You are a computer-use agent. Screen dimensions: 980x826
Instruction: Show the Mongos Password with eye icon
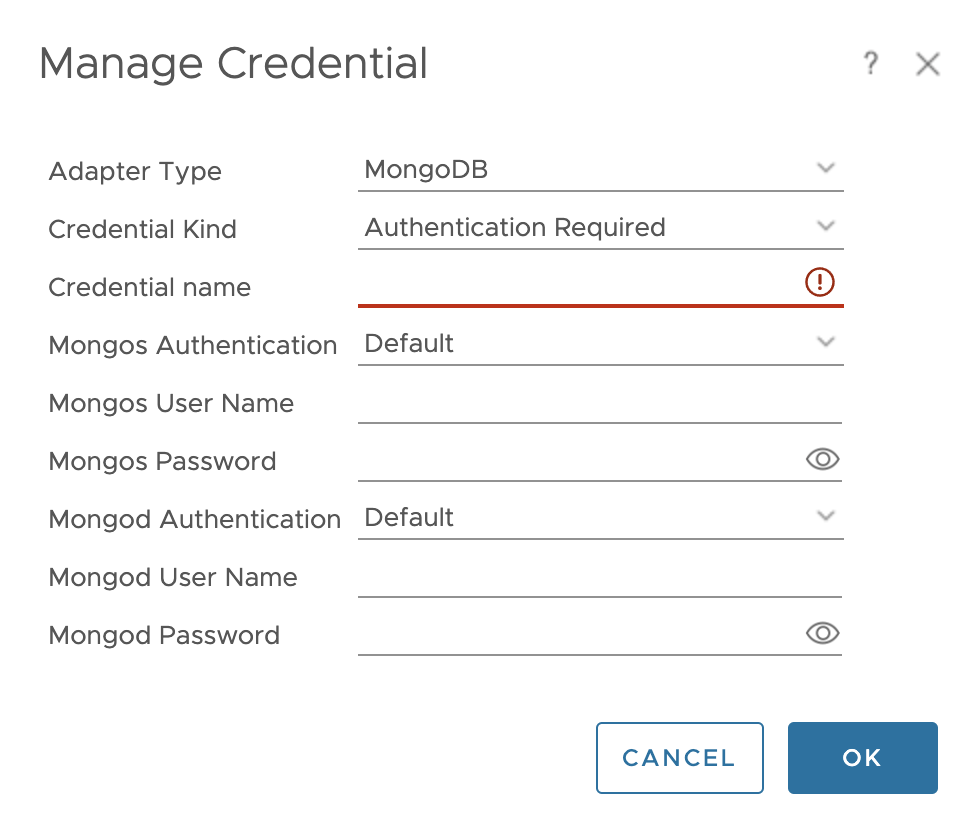coord(821,459)
